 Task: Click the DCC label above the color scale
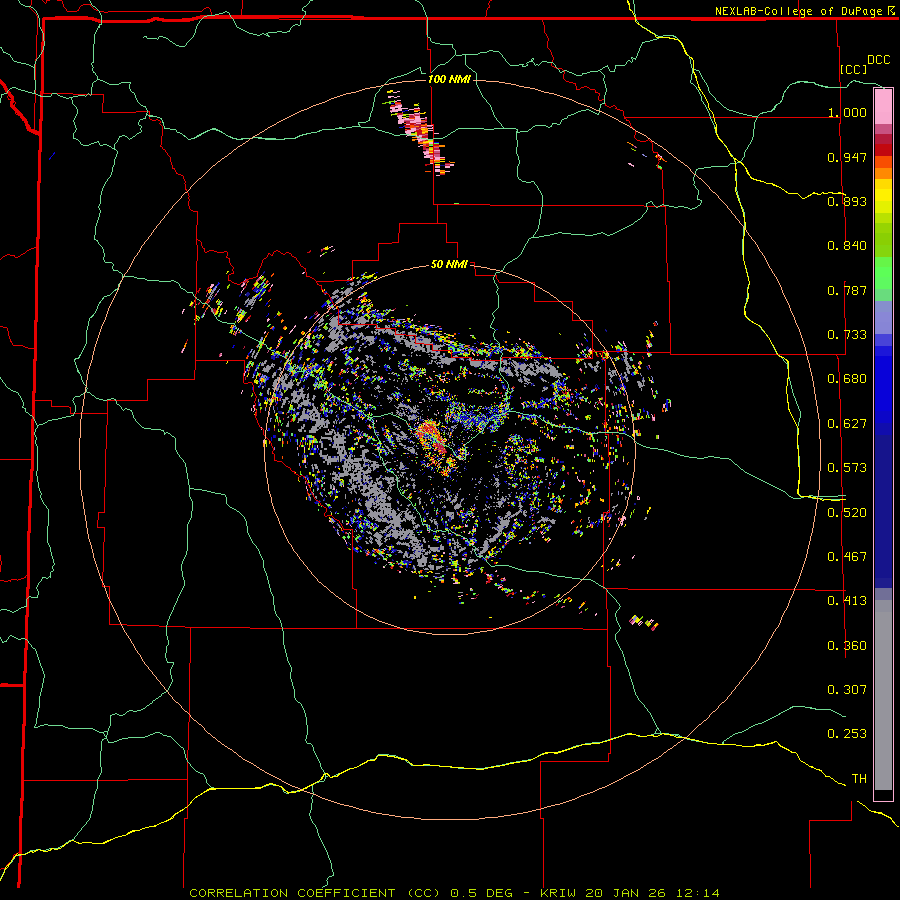tap(878, 60)
